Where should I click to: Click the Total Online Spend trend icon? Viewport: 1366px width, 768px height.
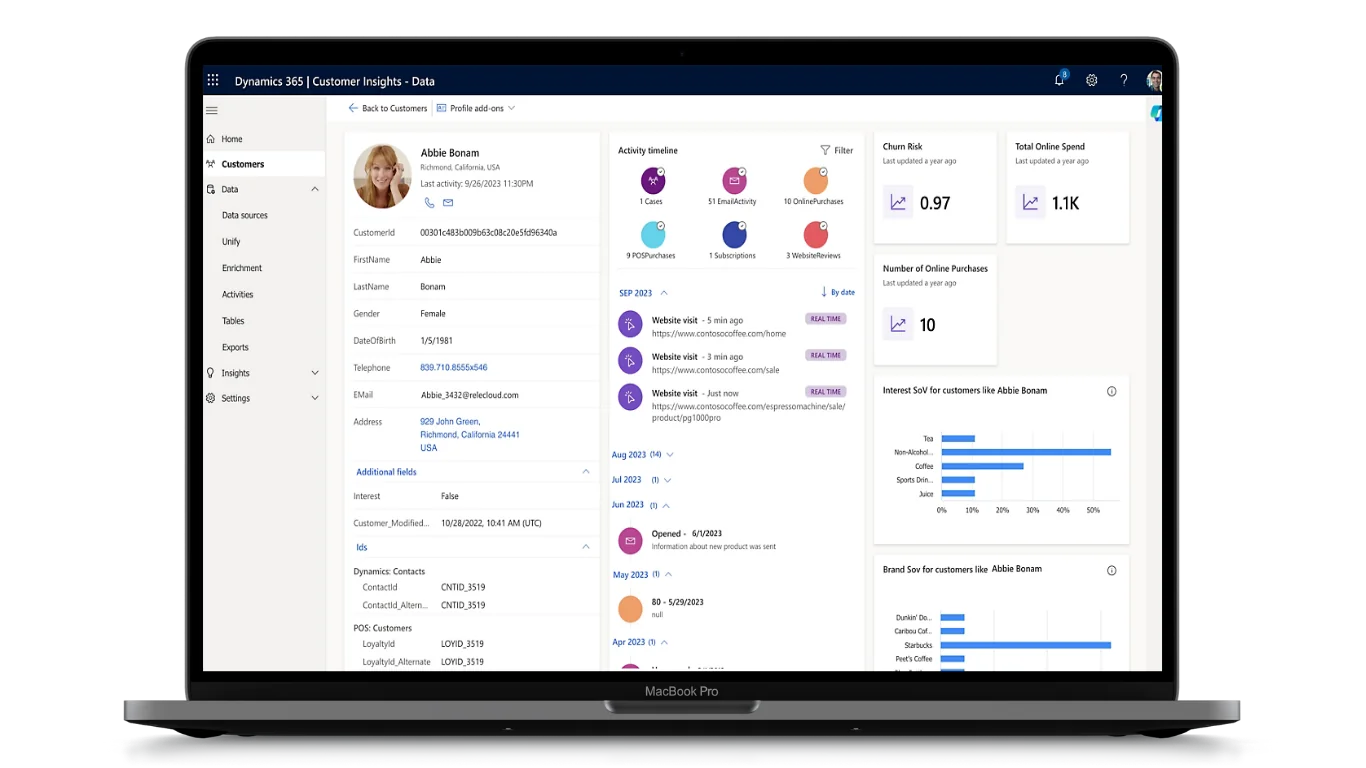[x=1030, y=203]
